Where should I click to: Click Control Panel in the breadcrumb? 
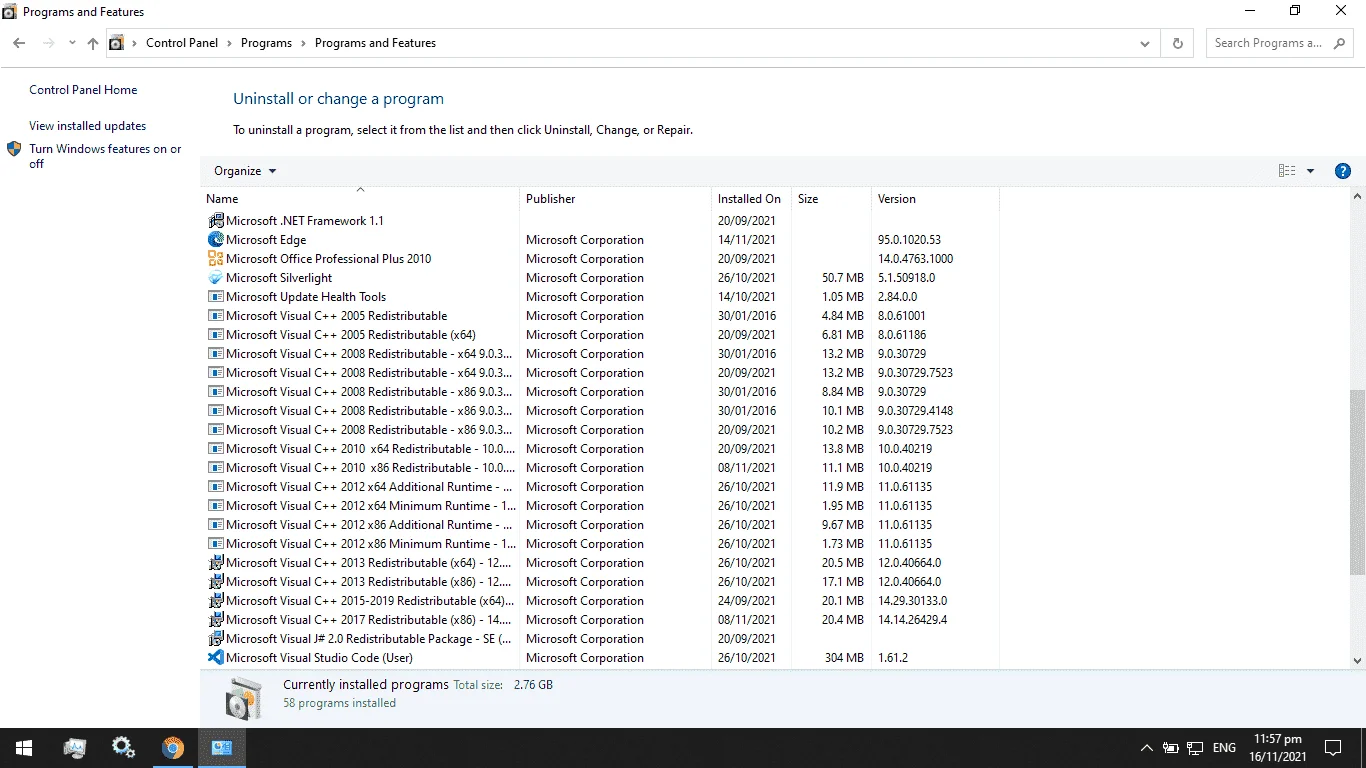tap(182, 43)
